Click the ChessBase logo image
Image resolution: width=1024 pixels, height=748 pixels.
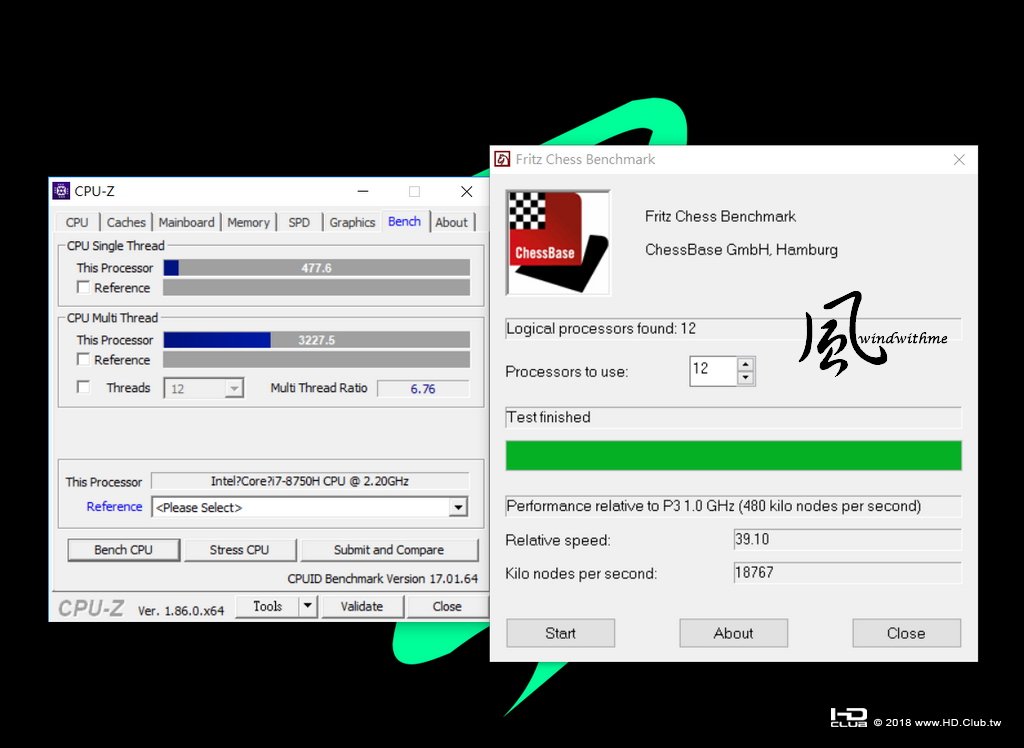558,242
